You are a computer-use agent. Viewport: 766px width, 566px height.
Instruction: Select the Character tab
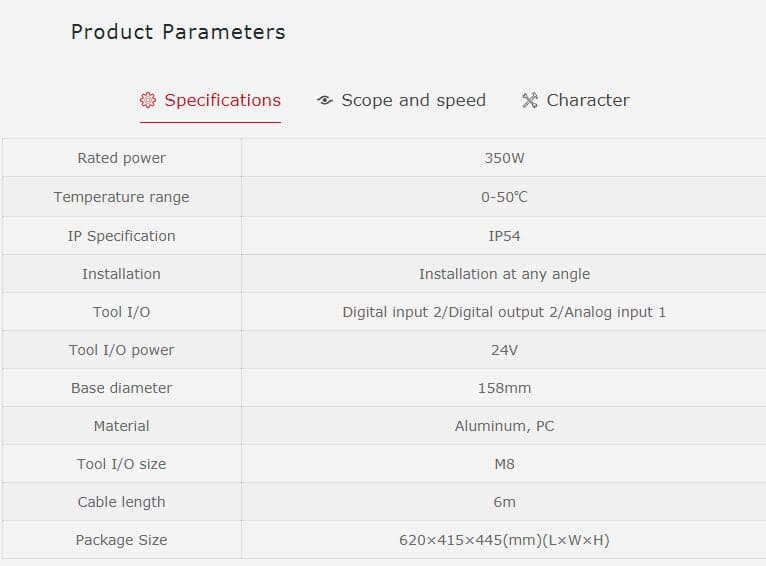[588, 100]
